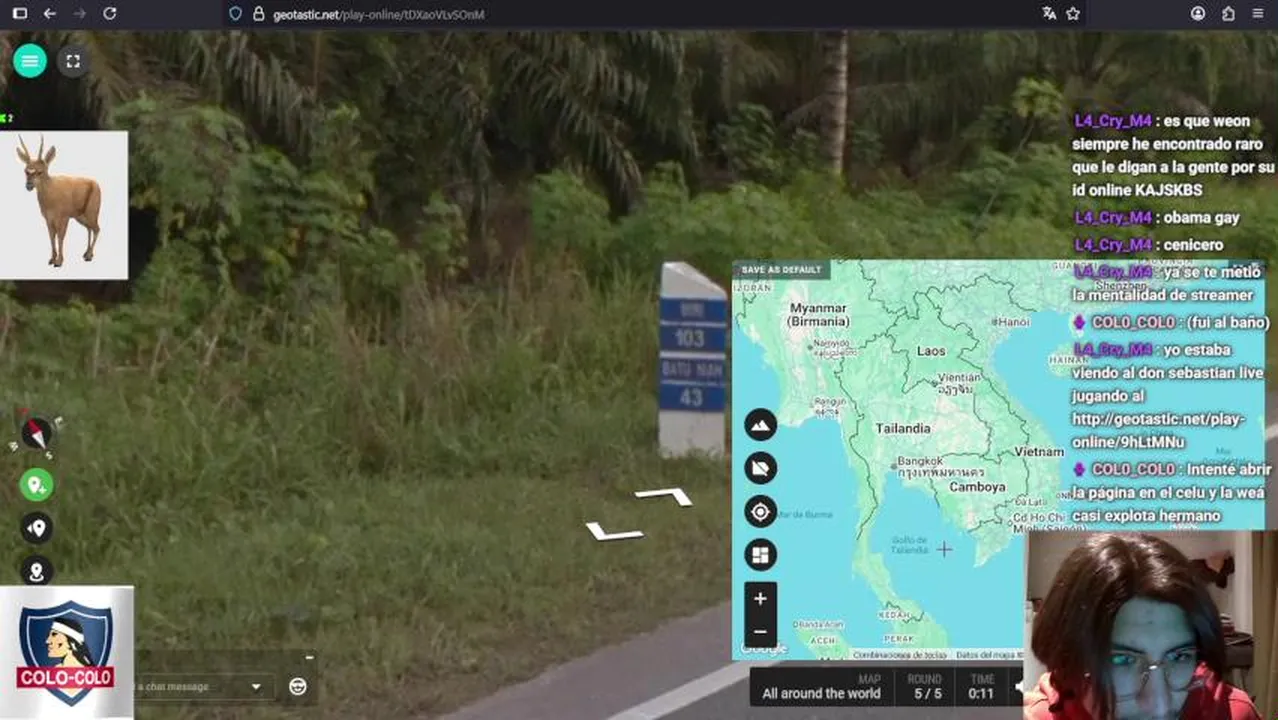Screen dimensions: 1278x720
Task: Click the Colo-Colo badge image
Action: click(x=66, y=652)
